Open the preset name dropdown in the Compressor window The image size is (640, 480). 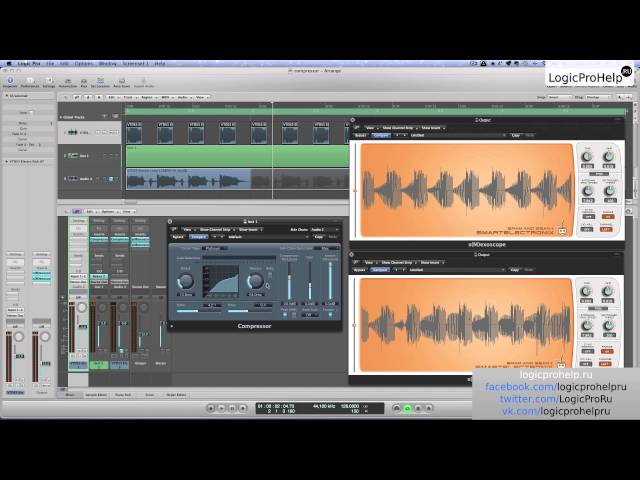(x=268, y=237)
